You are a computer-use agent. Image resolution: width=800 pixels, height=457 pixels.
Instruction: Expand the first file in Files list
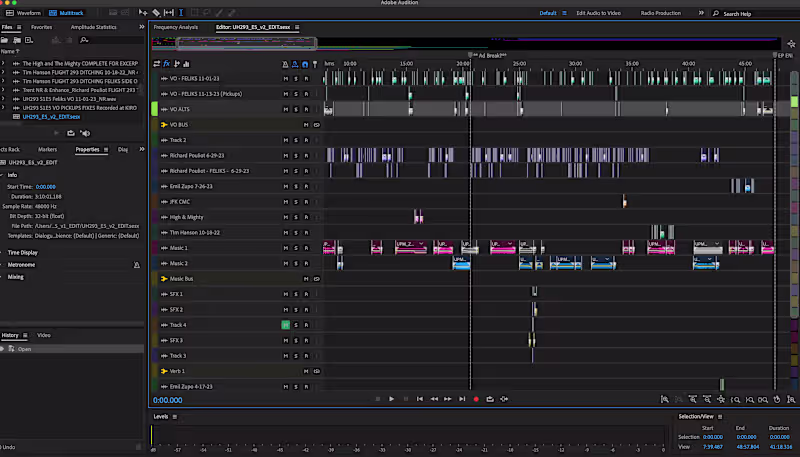coord(3,63)
